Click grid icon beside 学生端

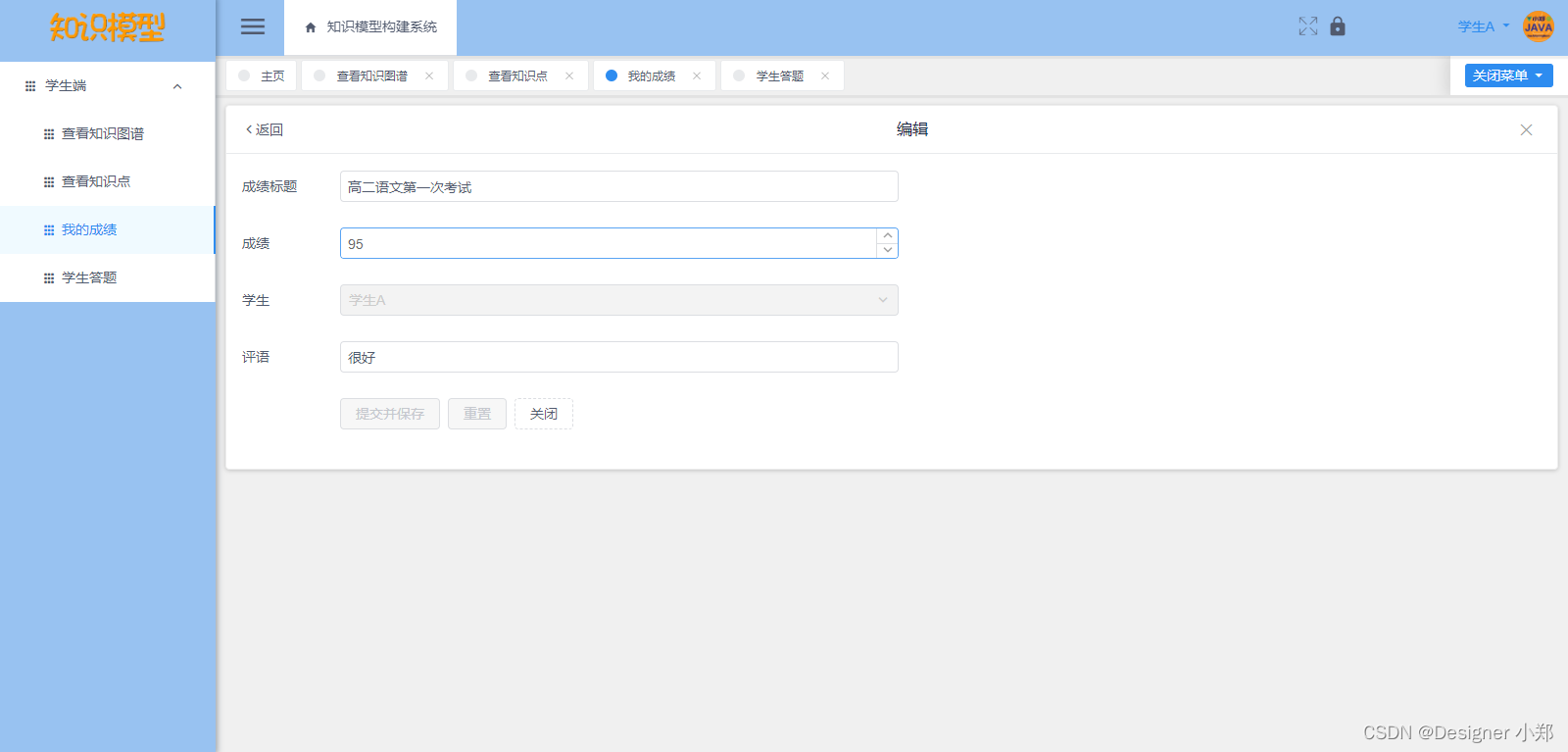30,86
